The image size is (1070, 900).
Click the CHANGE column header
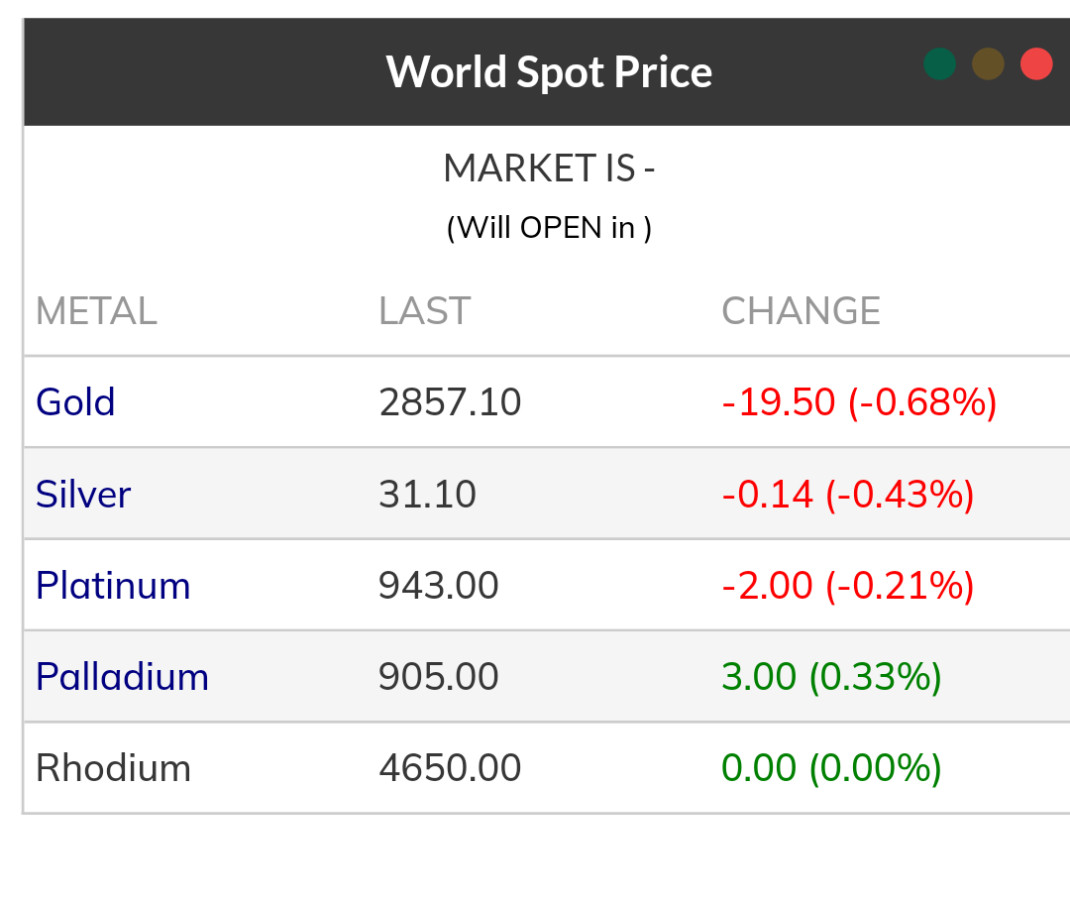coord(801,311)
